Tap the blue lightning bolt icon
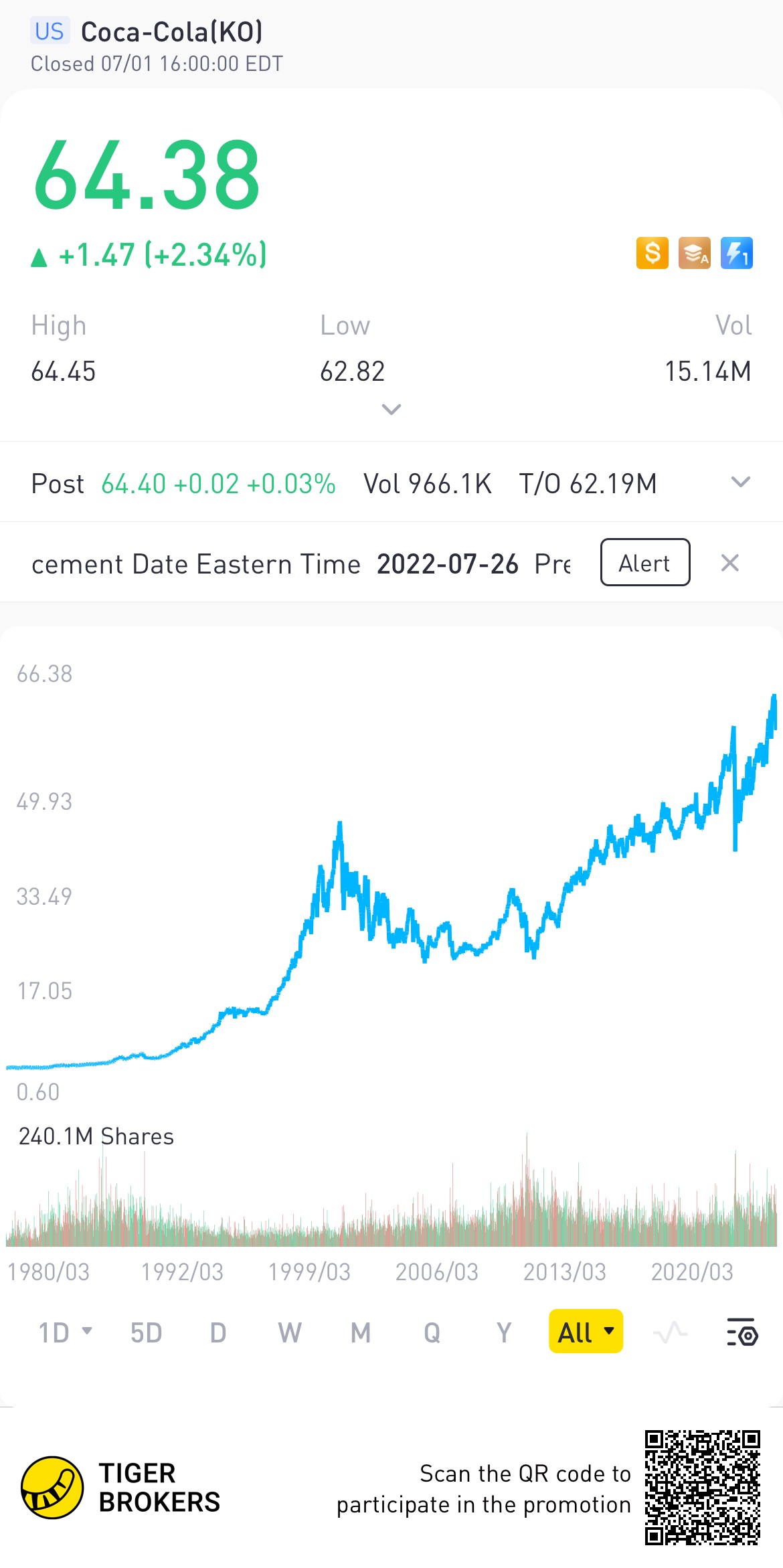The width and height of the screenshot is (783, 1568). pyautogui.click(x=736, y=254)
